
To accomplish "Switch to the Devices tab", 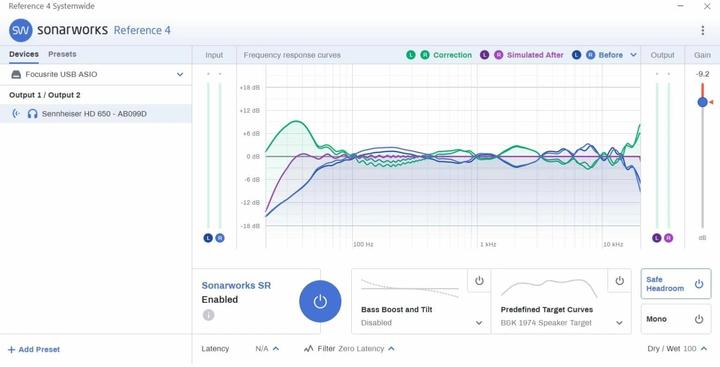I will (x=24, y=54).
